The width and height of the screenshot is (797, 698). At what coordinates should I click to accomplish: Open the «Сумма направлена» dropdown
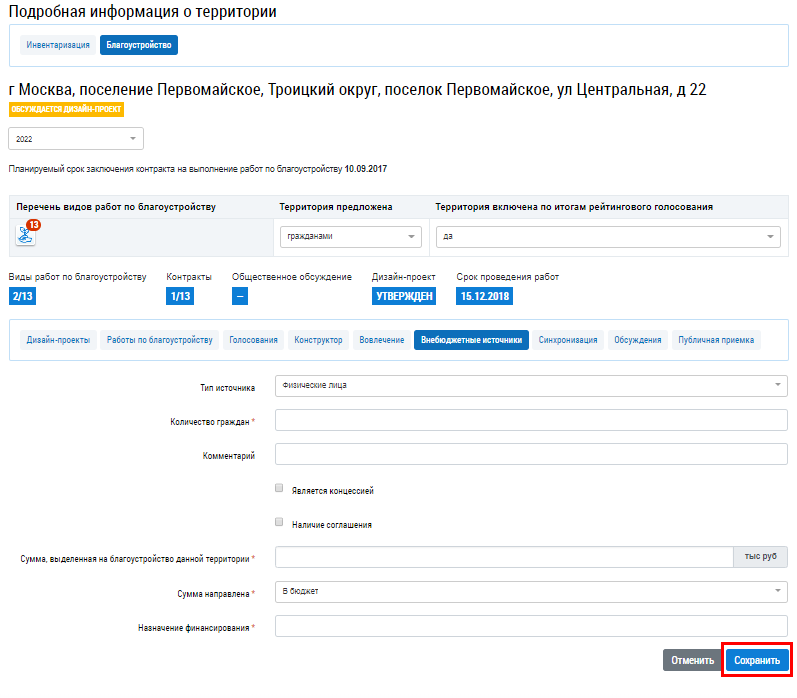coord(530,592)
